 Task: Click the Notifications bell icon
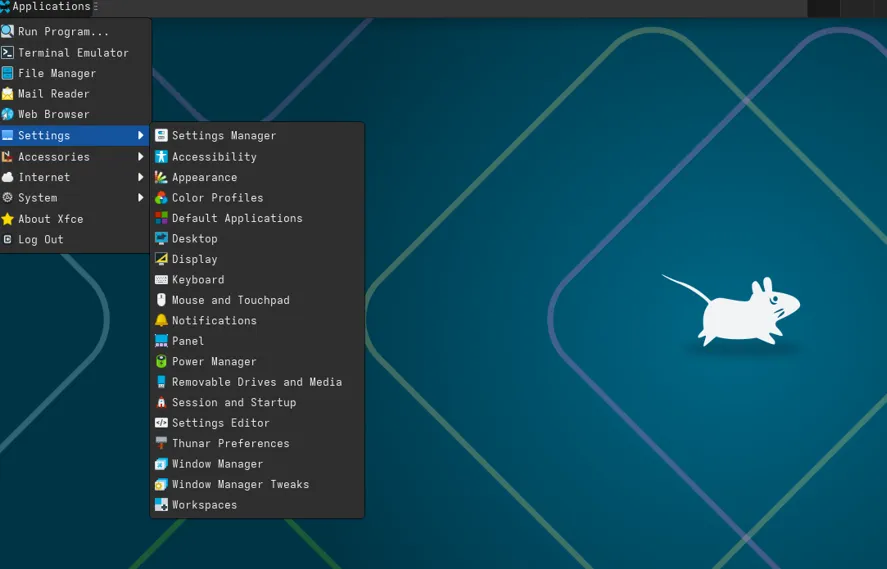(161, 320)
